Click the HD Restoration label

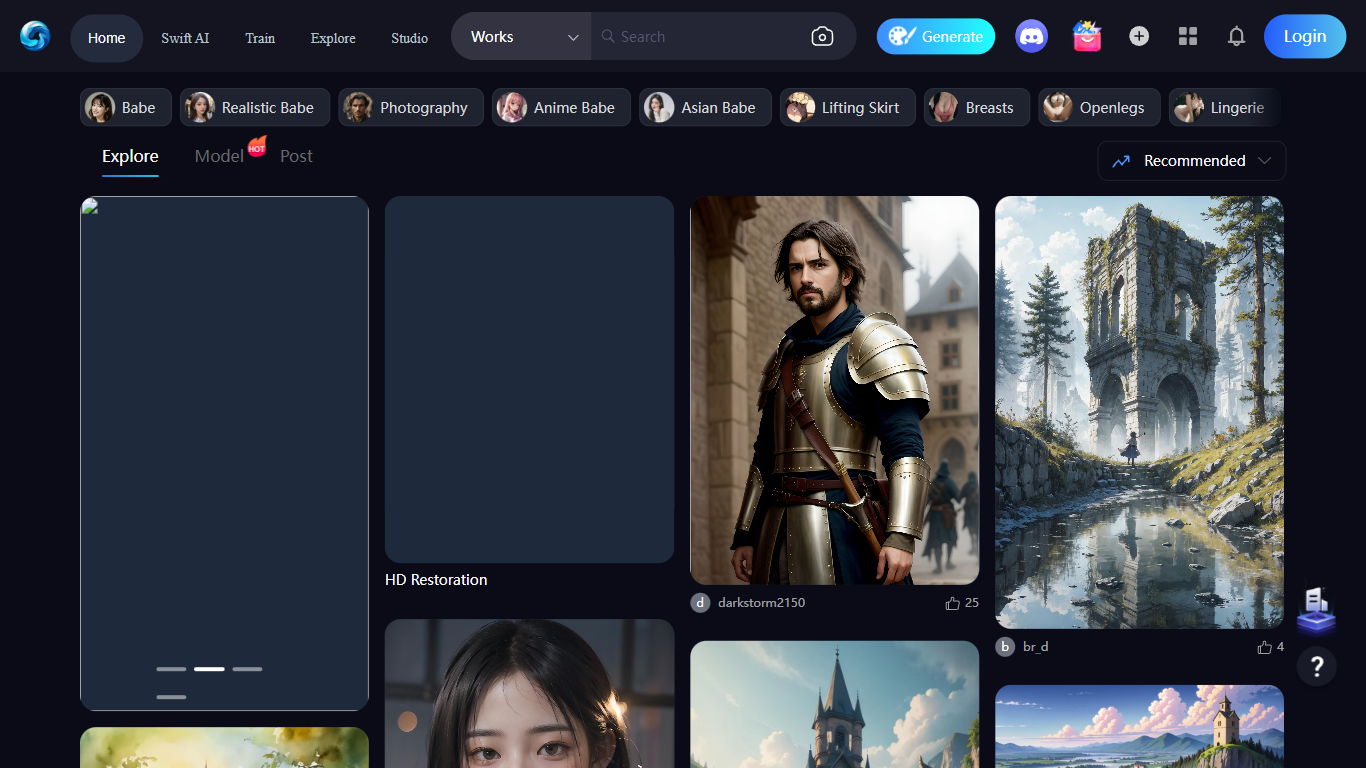tap(436, 580)
